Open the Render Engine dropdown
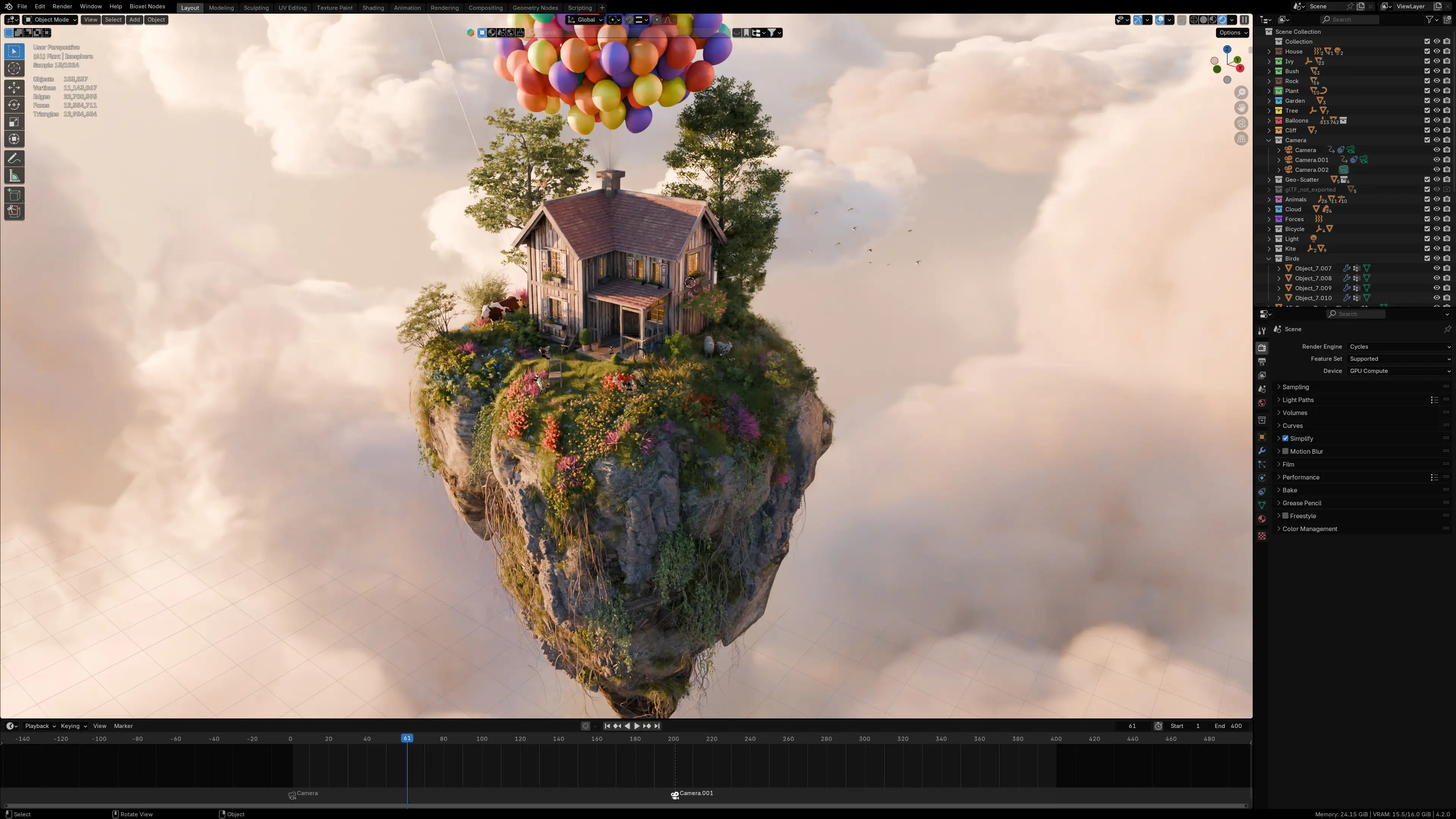Image resolution: width=1456 pixels, height=819 pixels. (1399, 346)
